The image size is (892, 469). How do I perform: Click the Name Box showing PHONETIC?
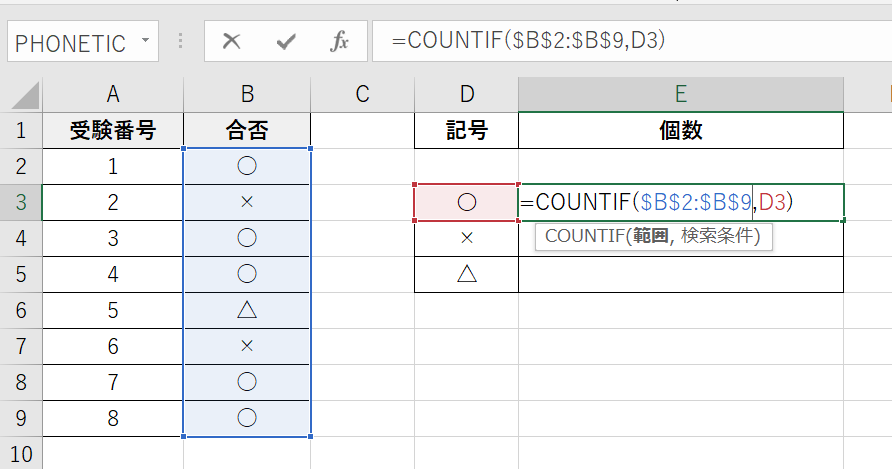(x=70, y=43)
